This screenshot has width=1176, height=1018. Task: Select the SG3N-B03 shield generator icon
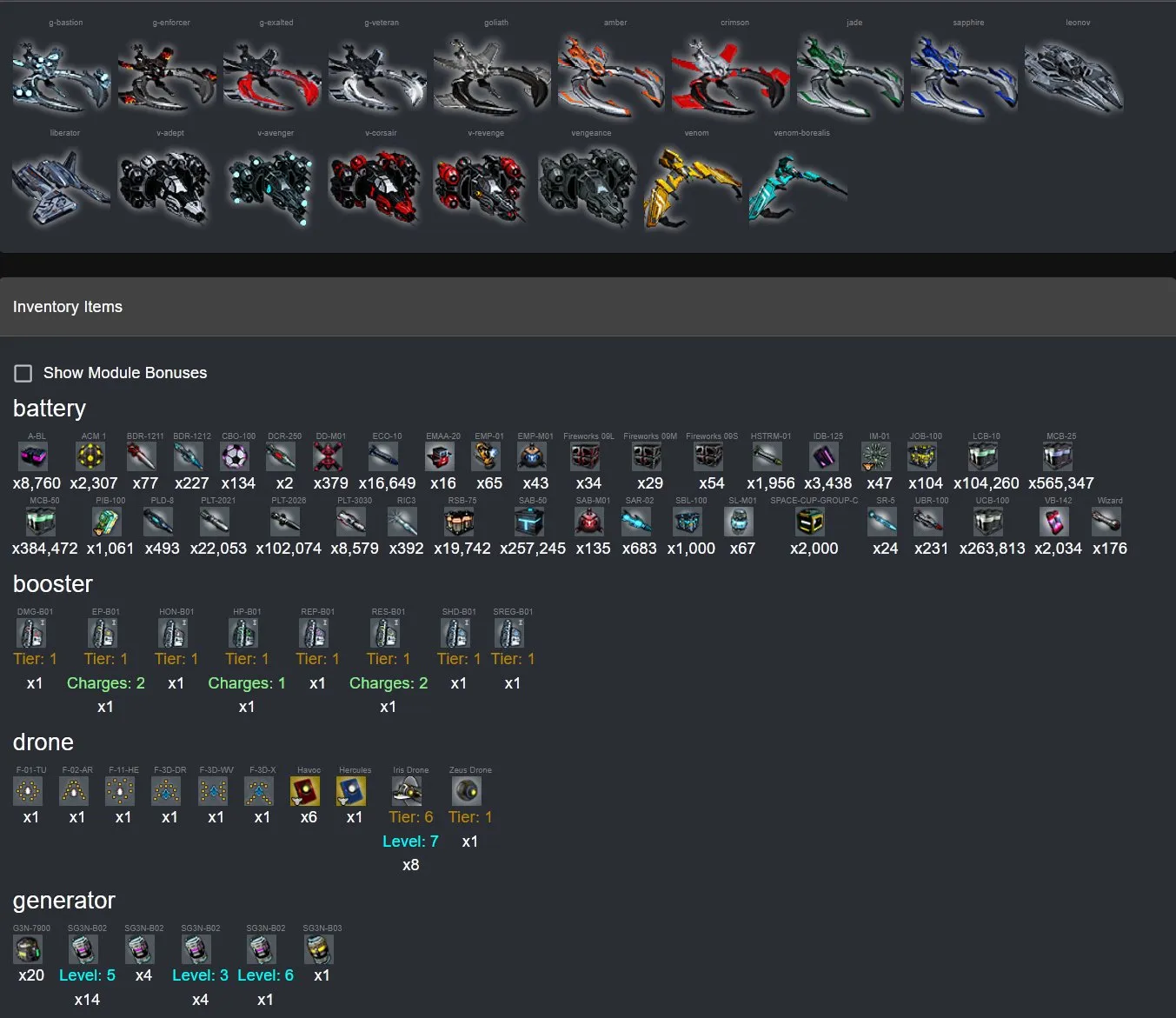click(319, 948)
